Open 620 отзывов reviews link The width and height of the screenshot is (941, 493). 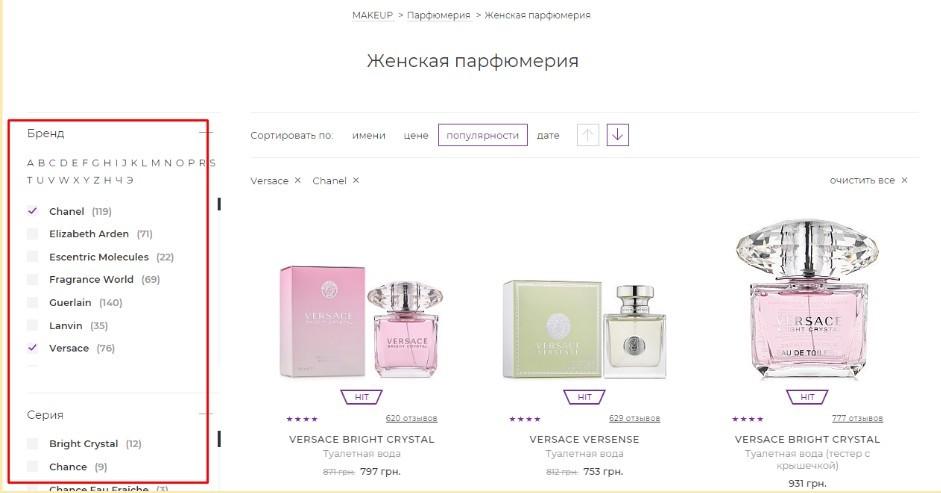[x=411, y=419]
